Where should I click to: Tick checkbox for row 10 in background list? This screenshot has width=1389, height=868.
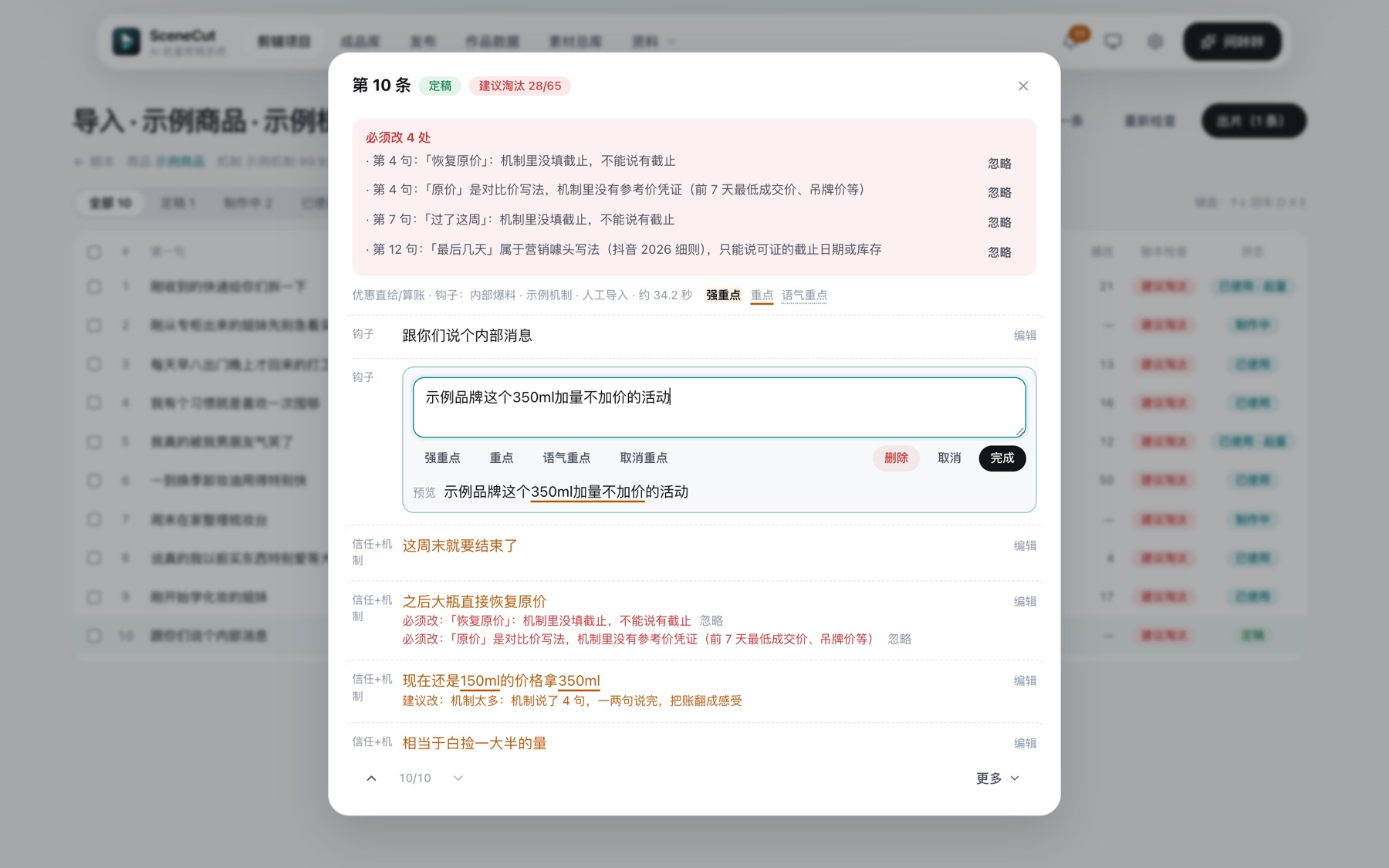click(94, 636)
